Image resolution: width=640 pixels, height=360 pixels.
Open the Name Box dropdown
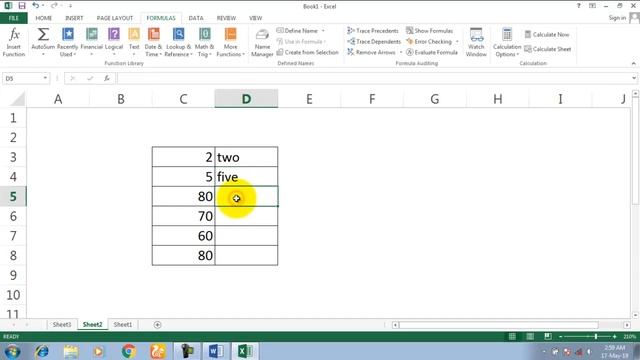(x=45, y=78)
